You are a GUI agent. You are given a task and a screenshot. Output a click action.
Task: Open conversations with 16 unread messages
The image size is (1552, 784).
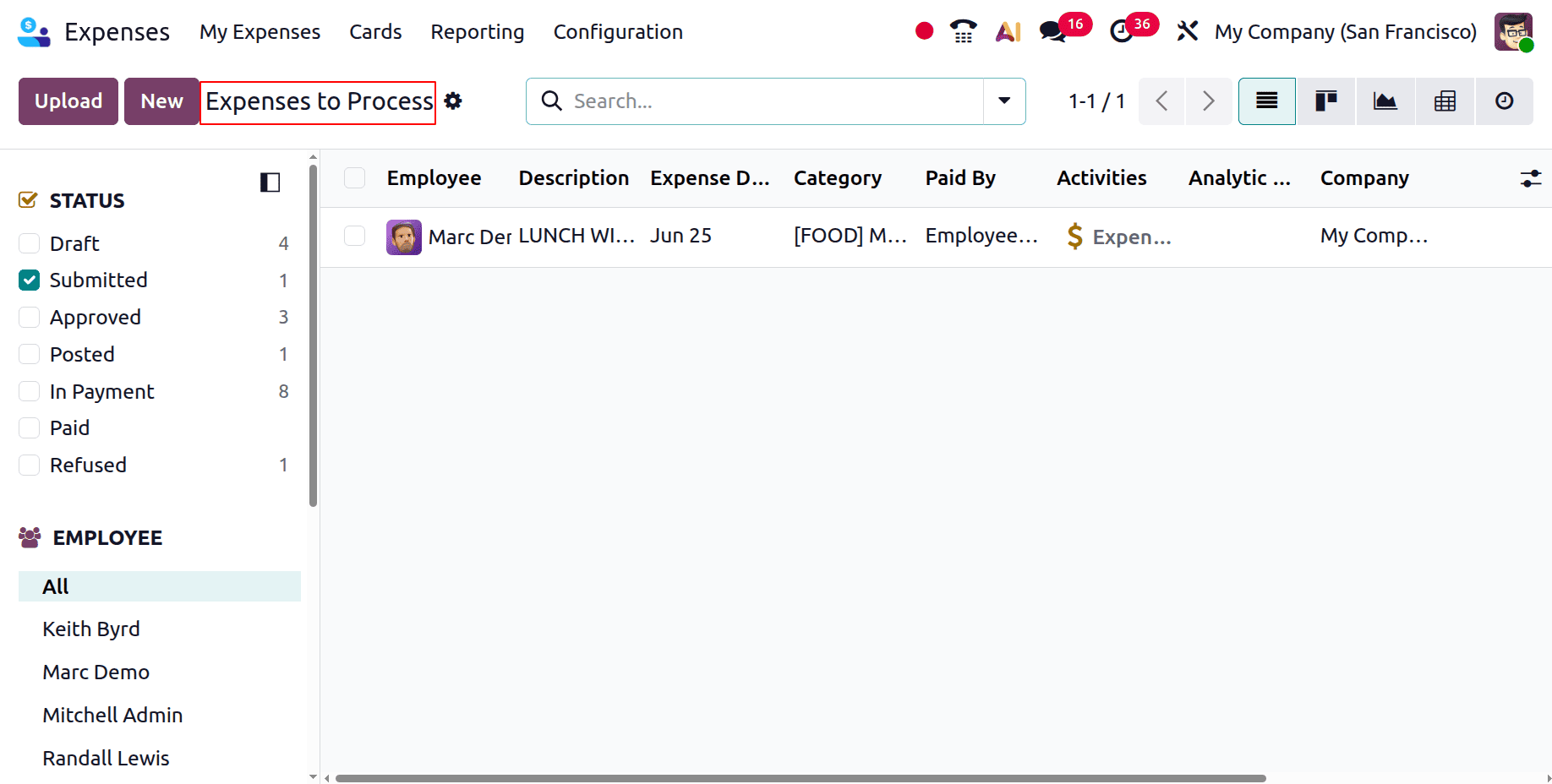point(1065,30)
